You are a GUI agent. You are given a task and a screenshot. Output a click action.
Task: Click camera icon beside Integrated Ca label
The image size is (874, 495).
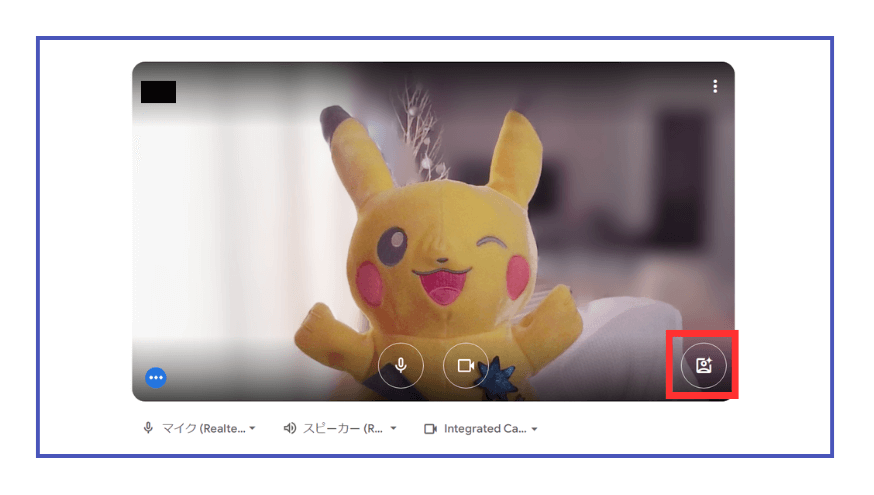pos(431,428)
